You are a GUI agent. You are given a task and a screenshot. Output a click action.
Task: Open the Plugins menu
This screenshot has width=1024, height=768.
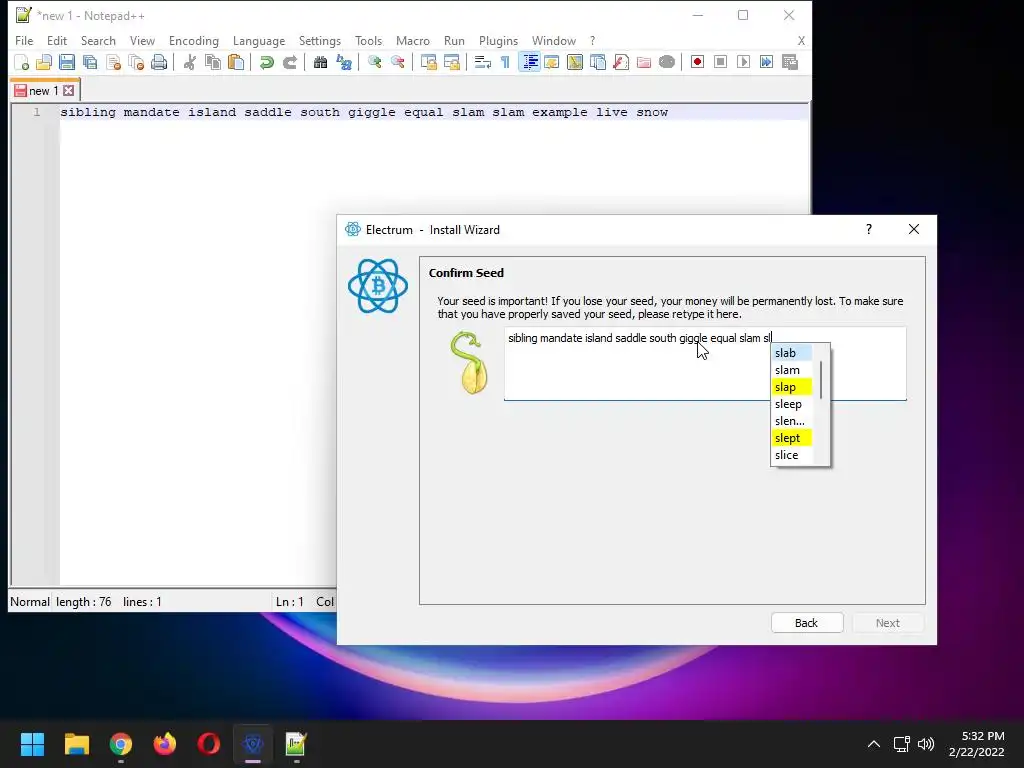[498, 40]
